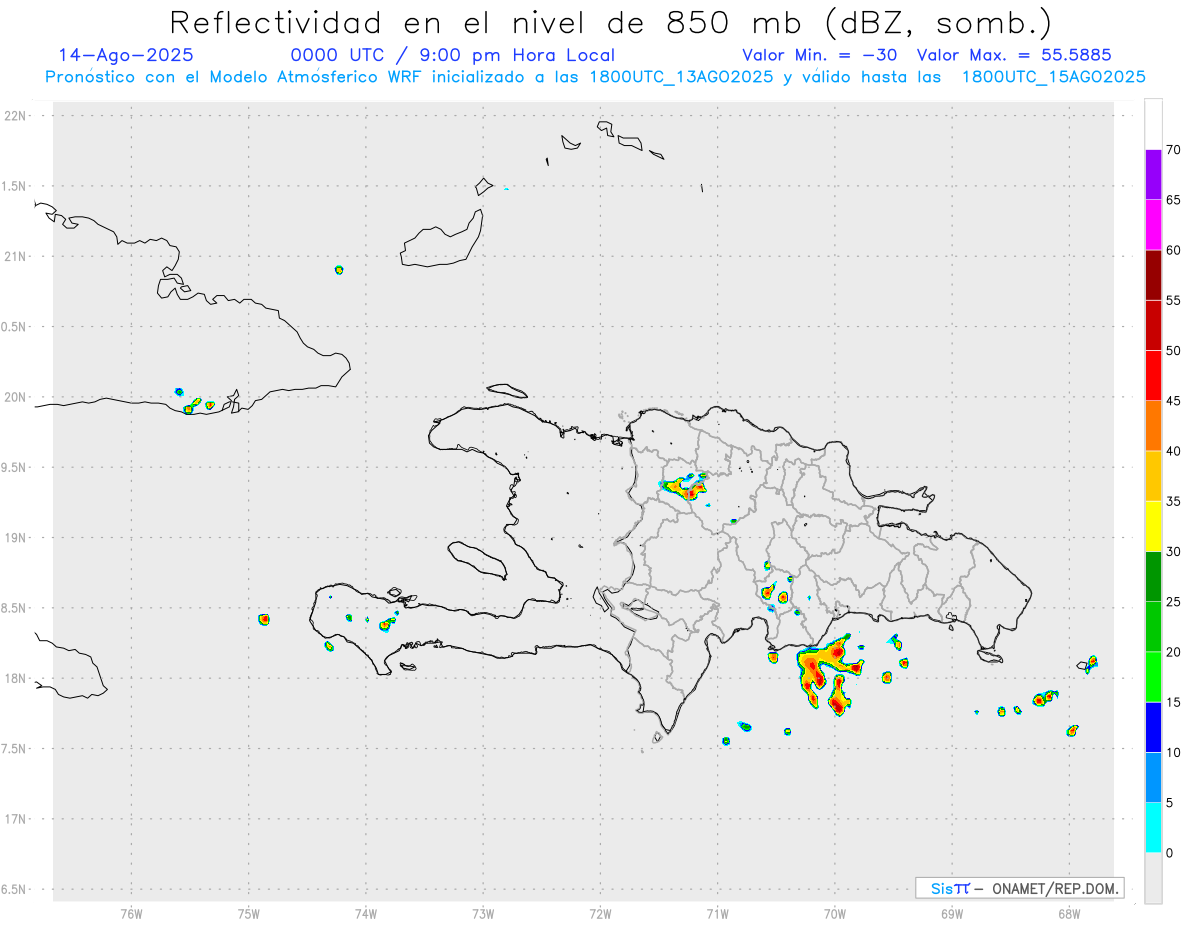Select the date text "14-Ago-2025"
Viewport: 1200px width, 927px height.
(126, 55)
